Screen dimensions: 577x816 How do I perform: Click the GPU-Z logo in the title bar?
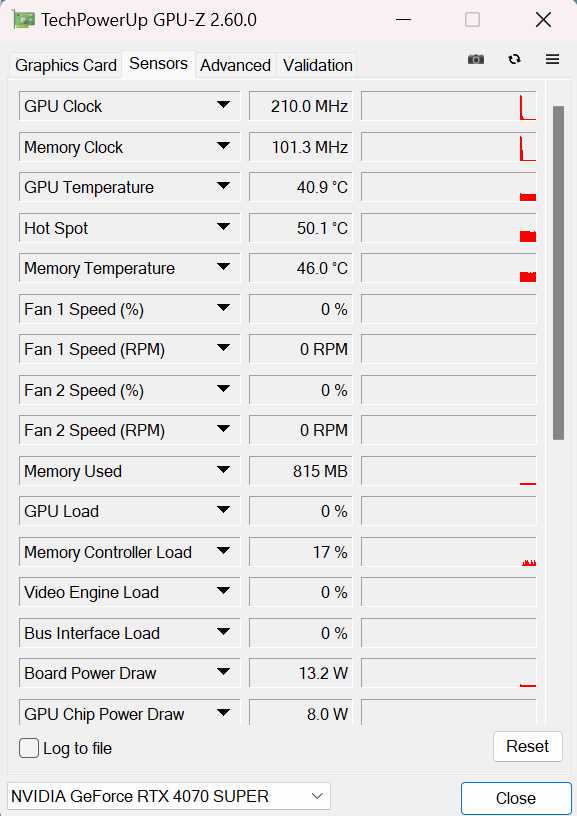pos(23,18)
